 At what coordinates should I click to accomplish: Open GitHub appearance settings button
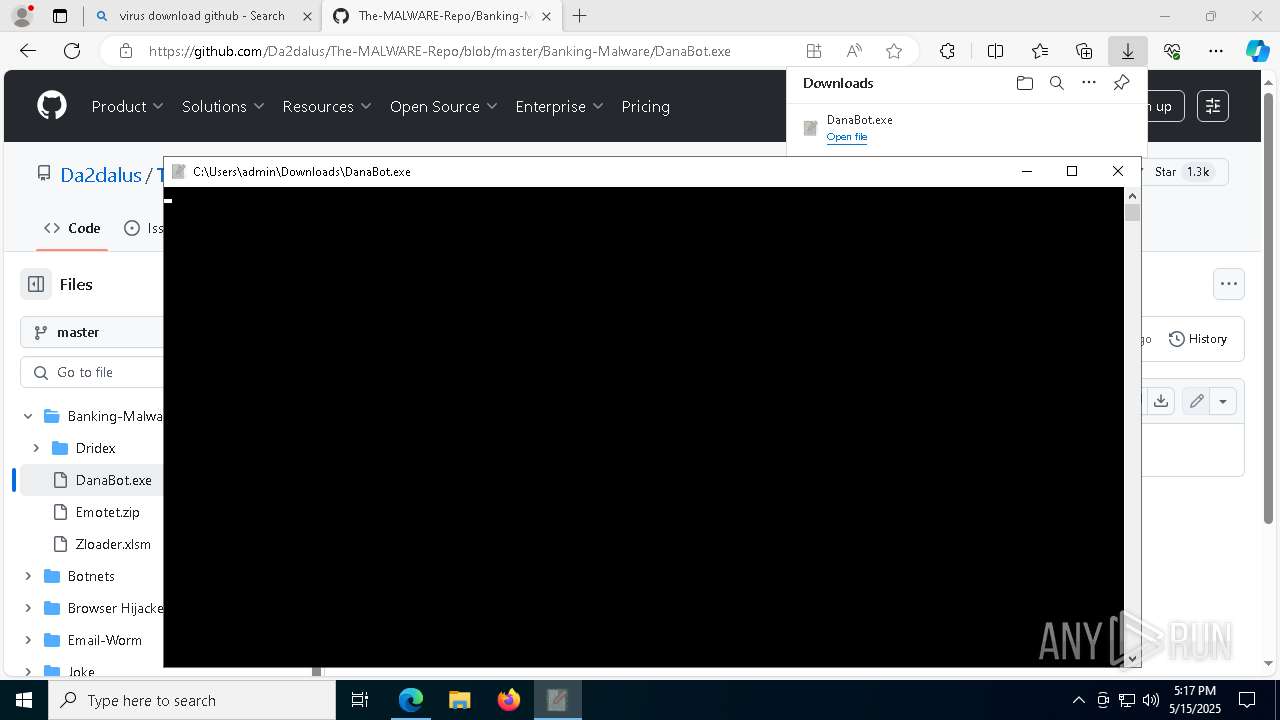coord(1212,106)
